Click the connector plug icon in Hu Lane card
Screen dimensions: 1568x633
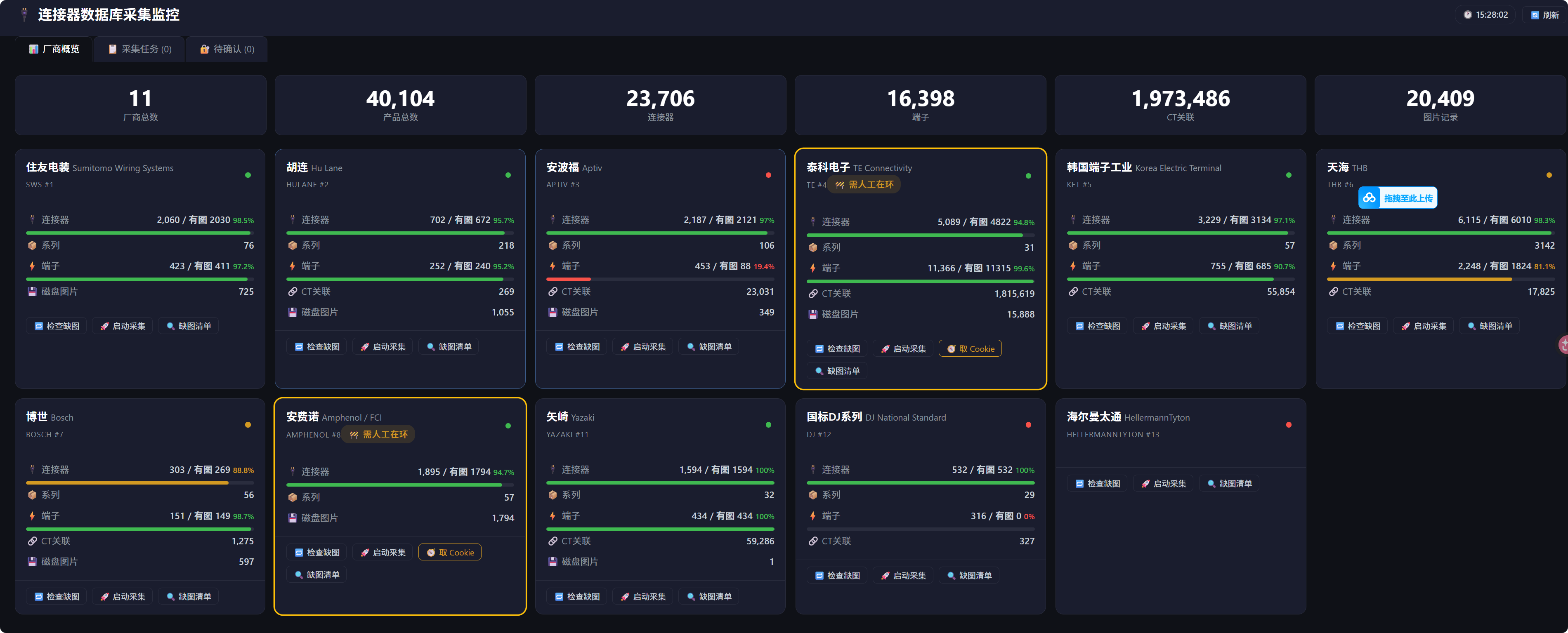tap(292, 219)
